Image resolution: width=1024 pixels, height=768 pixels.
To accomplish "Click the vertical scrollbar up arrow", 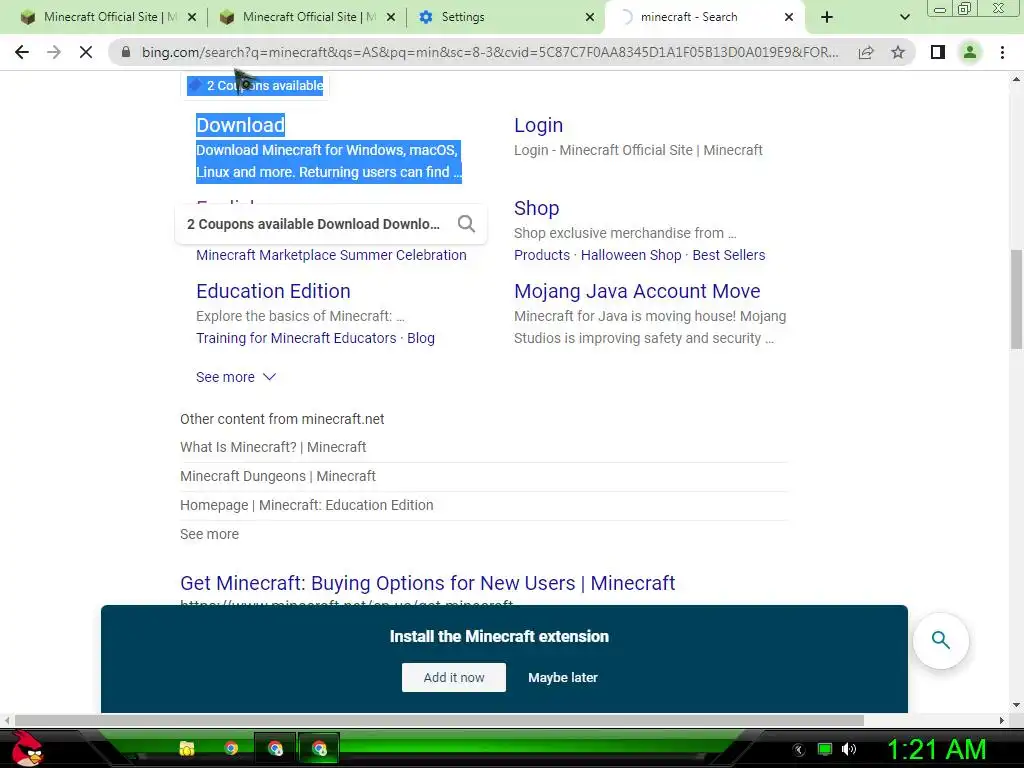I will coord(1016,80).
